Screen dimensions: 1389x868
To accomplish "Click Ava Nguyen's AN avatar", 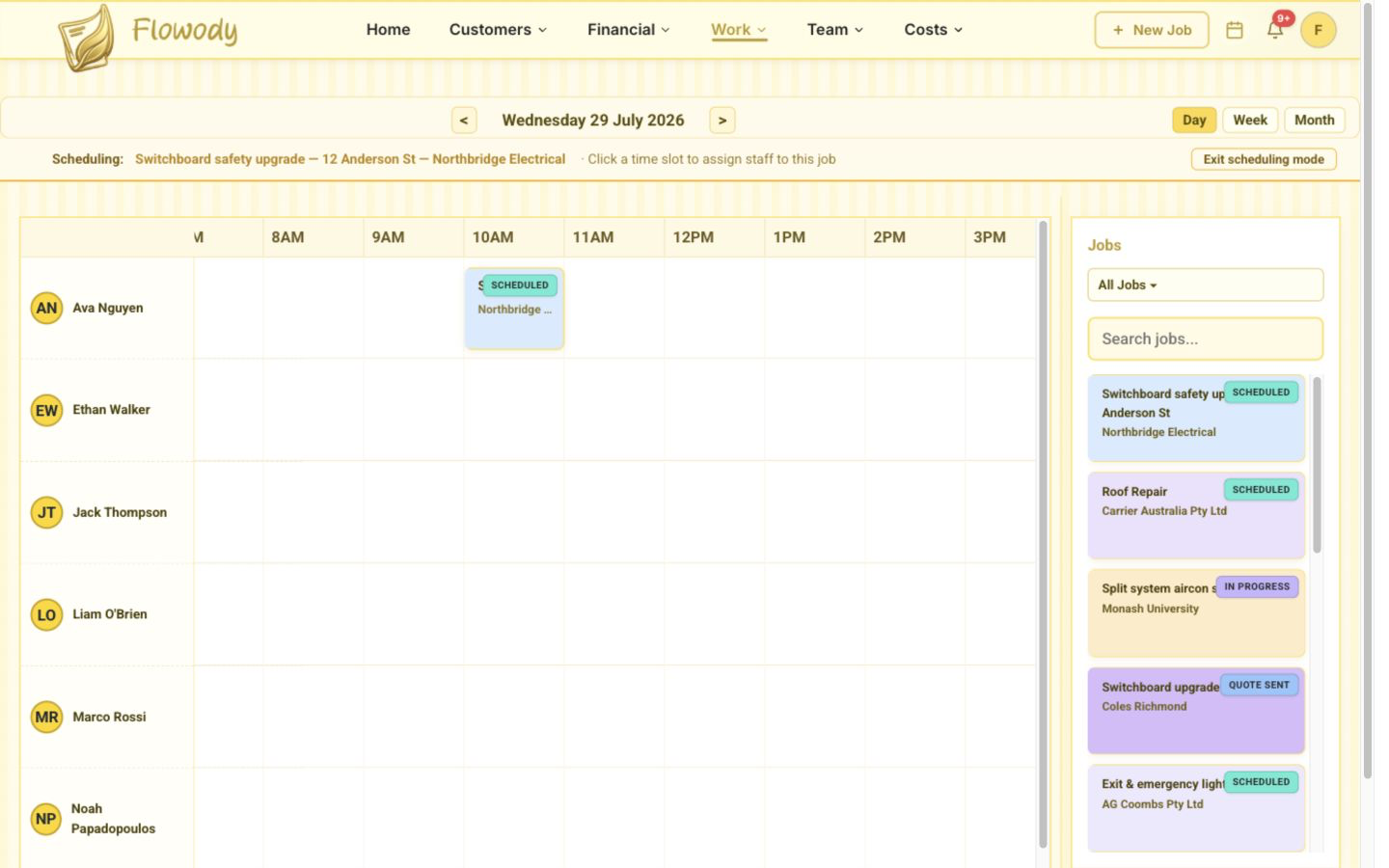I will tap(46, 309).
